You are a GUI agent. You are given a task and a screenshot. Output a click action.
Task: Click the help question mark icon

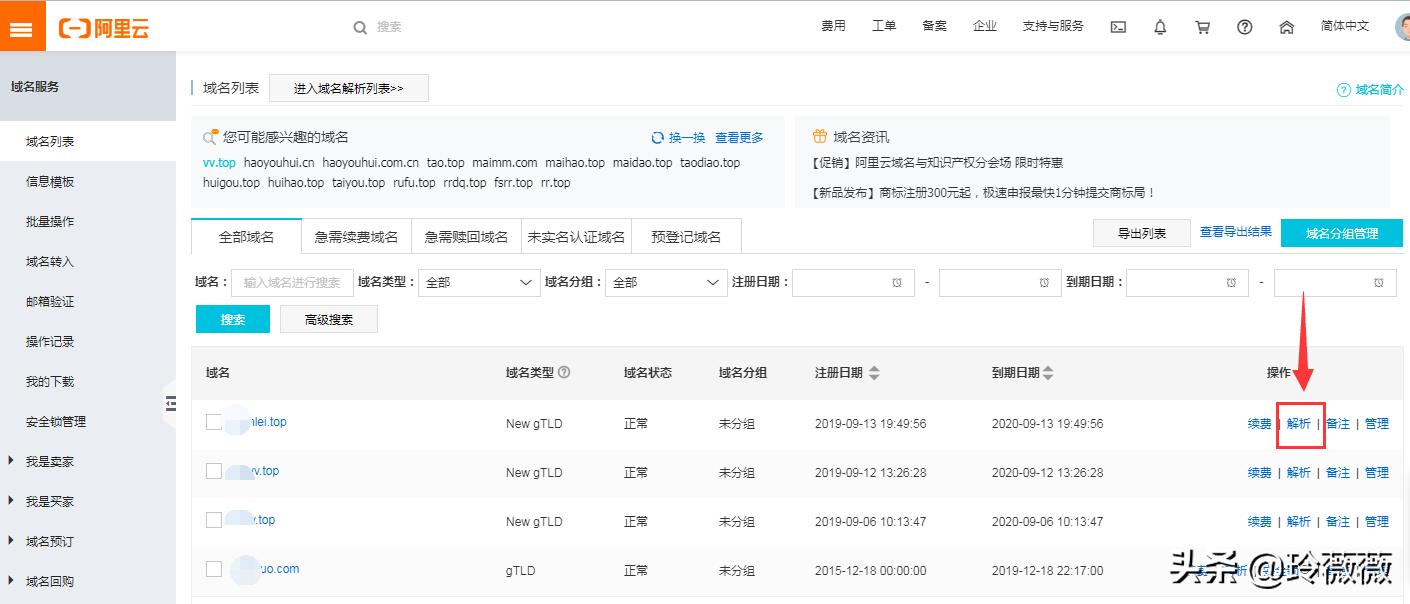1244,26
